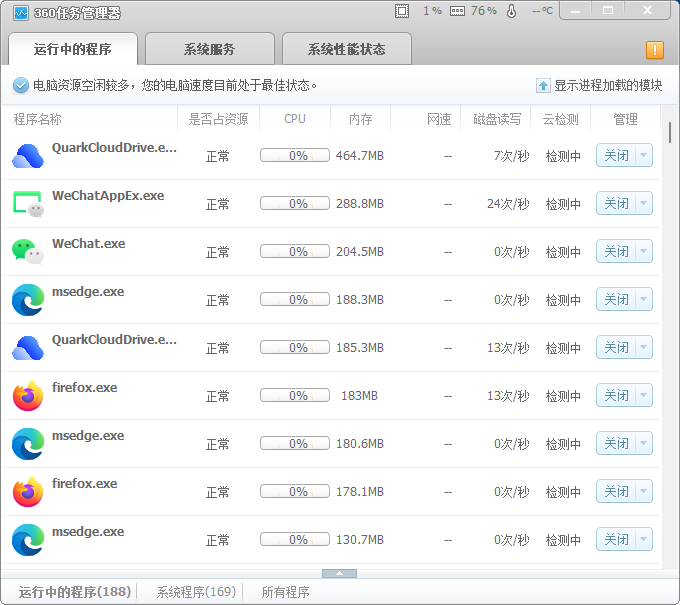Viewport: 680px width, 605px height.
Task: Open 关闭 dropdown arrow for 188.3MB msedge
Action: point(644,299)
